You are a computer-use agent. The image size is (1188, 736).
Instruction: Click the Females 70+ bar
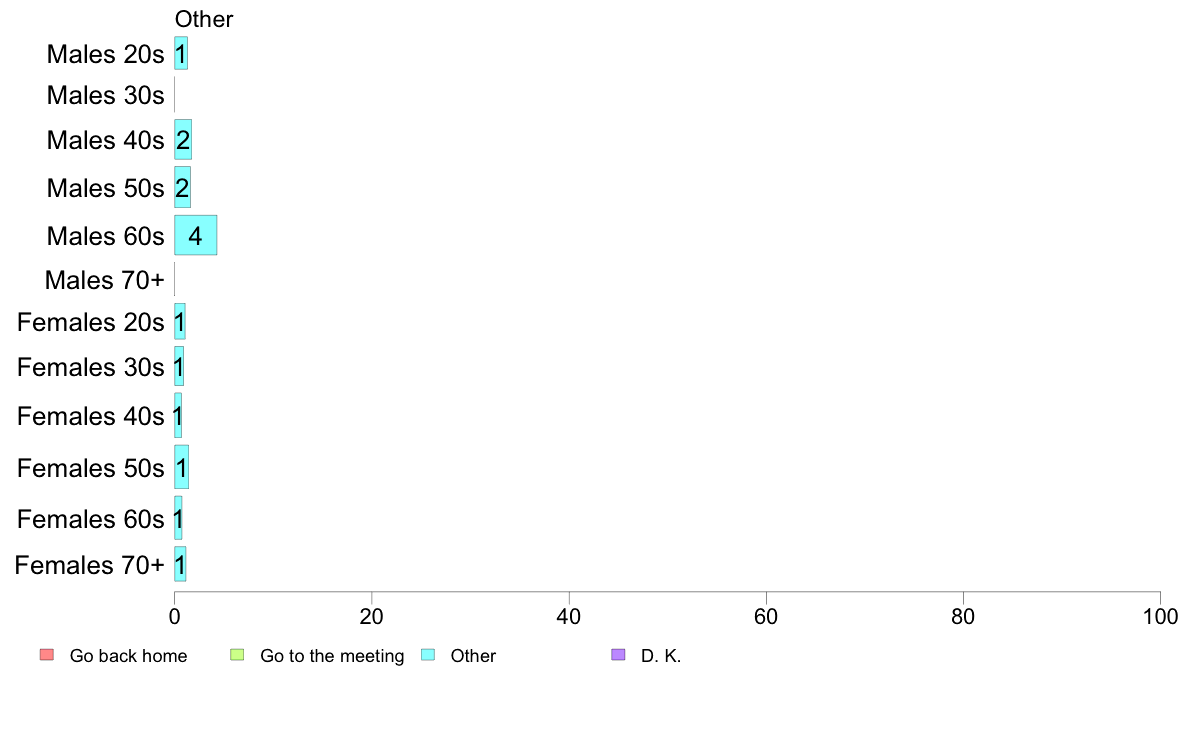pyautogui.click(x=180, y=564)
